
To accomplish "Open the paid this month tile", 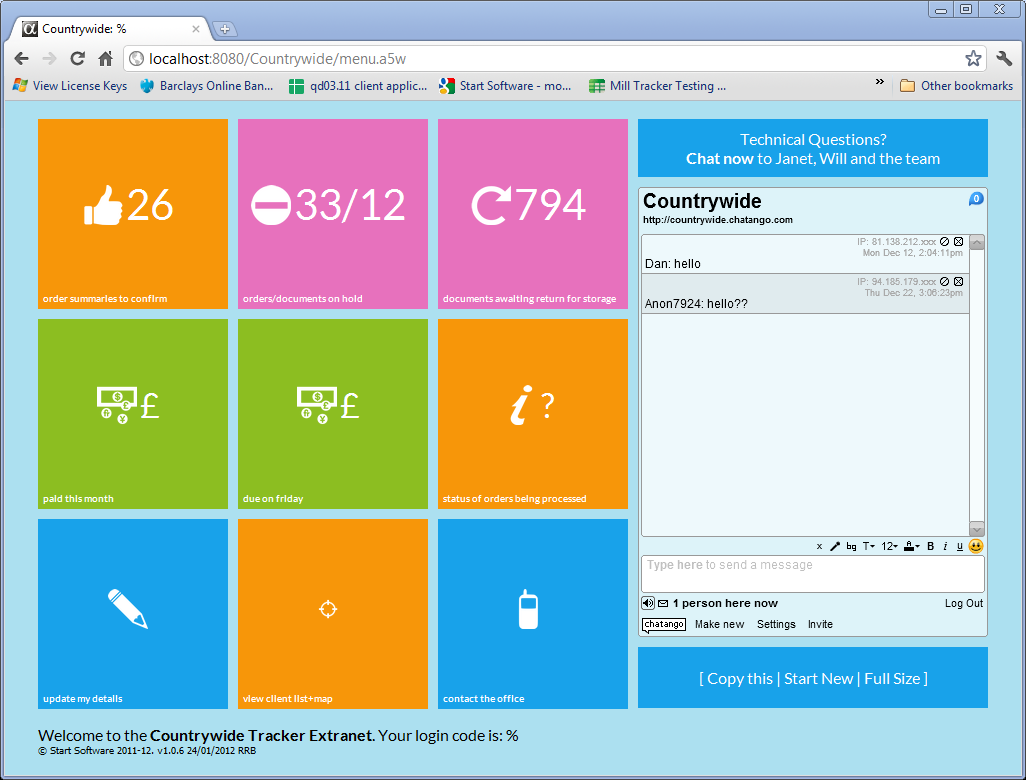I will pyautogui.click(x=132, y=414).
